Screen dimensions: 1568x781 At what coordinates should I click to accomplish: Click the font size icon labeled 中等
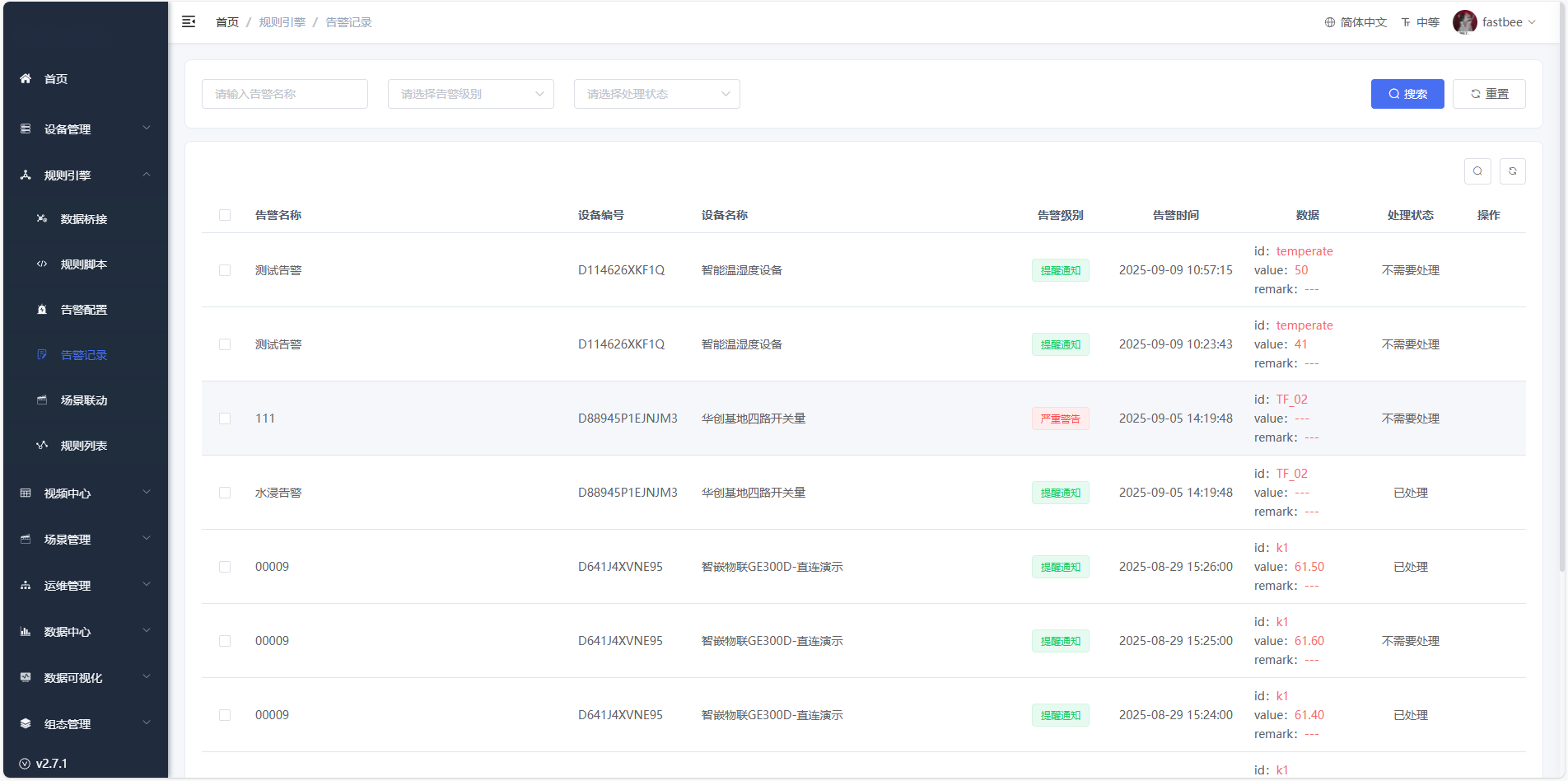click(1406, 23)
